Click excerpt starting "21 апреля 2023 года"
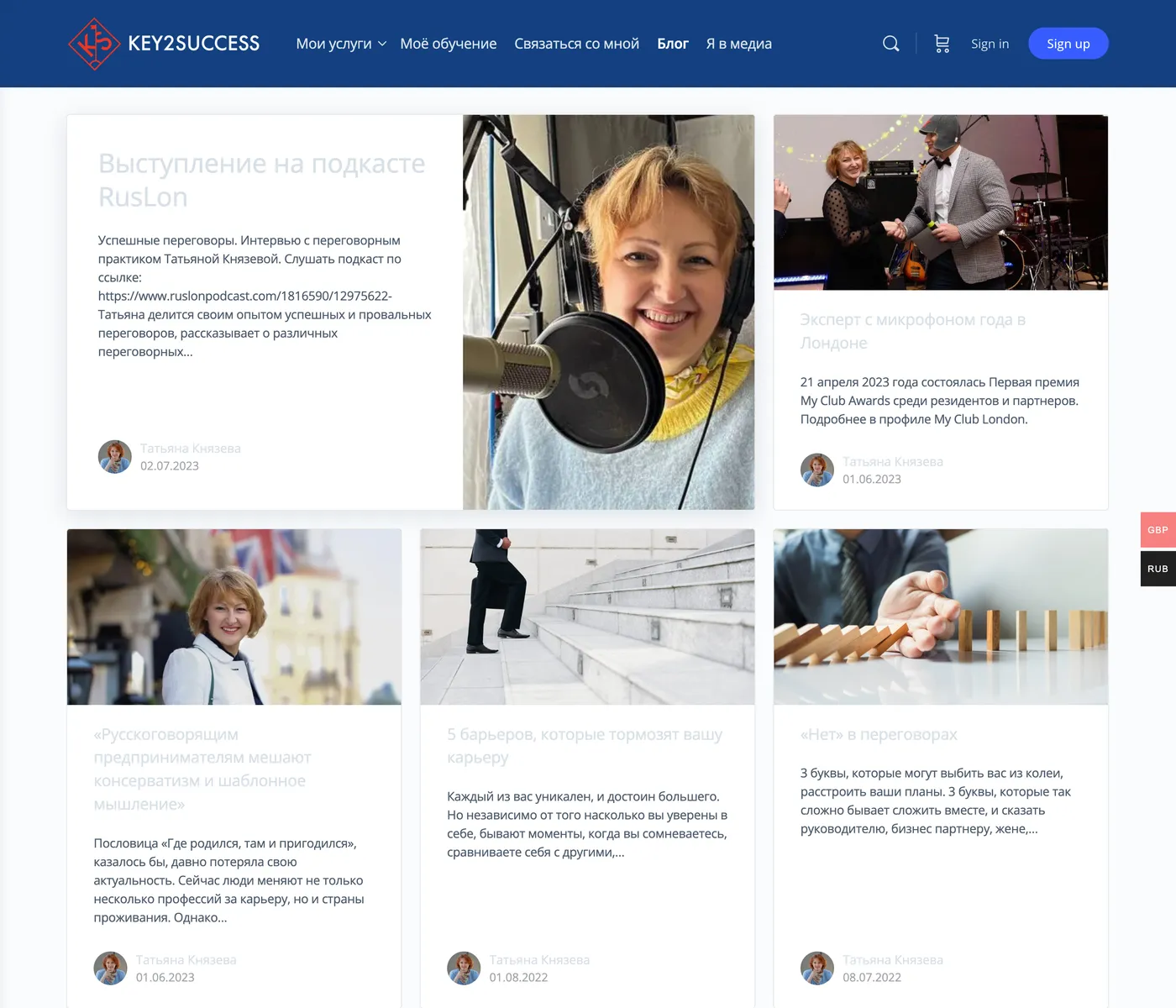Viewport: 1176px width, 1008px height. (940, 401)
